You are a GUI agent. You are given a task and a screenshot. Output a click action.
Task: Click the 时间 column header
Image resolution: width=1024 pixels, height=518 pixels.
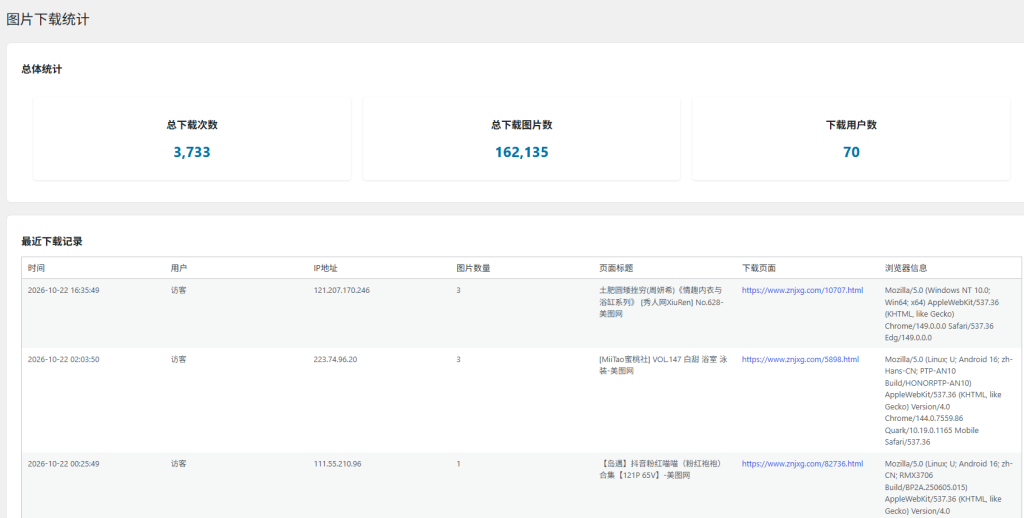point(37,268)
